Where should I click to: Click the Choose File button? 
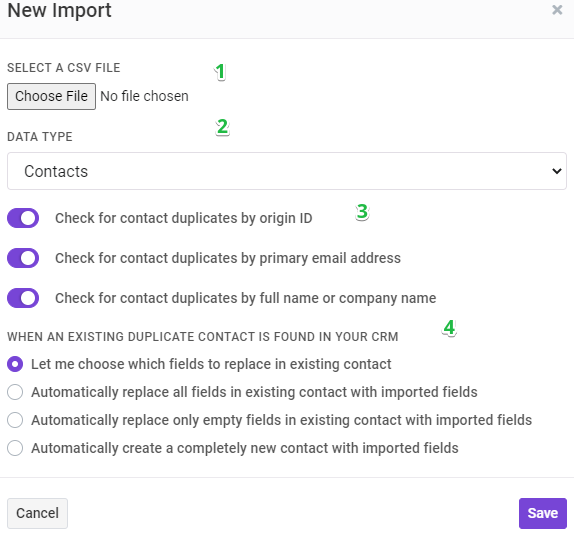51,96
